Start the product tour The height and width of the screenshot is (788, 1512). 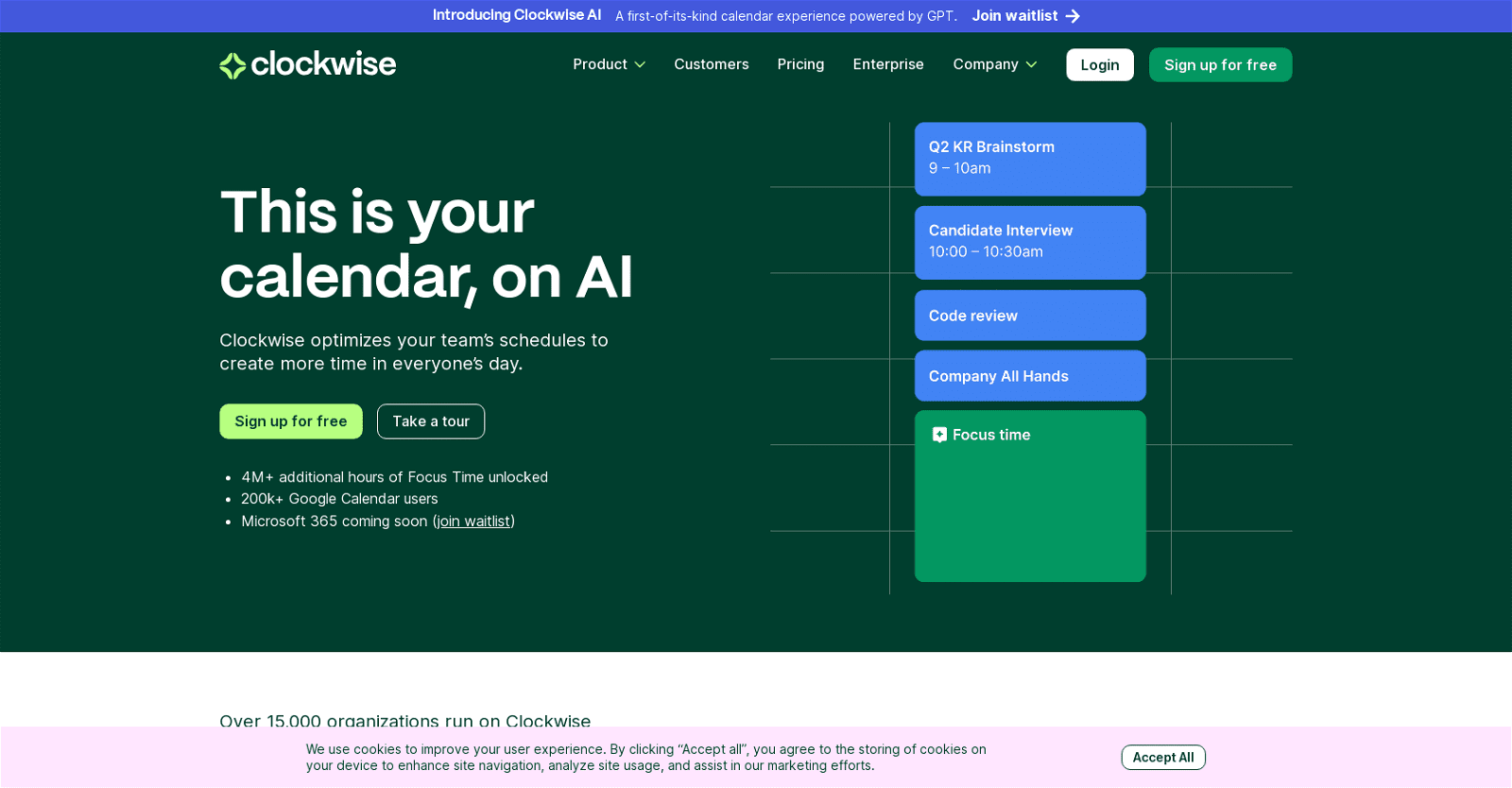430,421
